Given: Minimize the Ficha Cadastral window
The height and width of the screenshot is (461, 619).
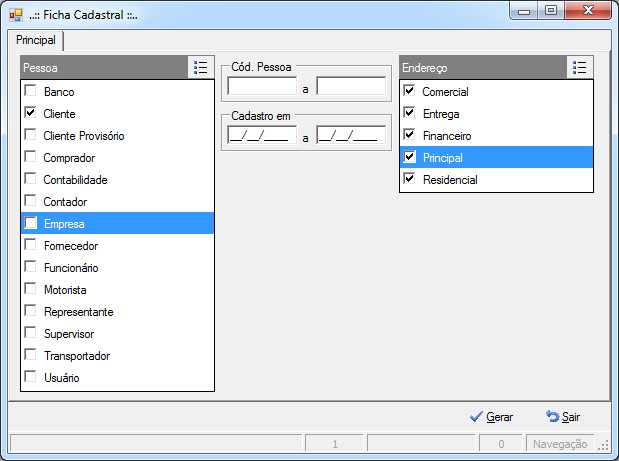Looking at the screenshot, I should click(x=523, y=11).
